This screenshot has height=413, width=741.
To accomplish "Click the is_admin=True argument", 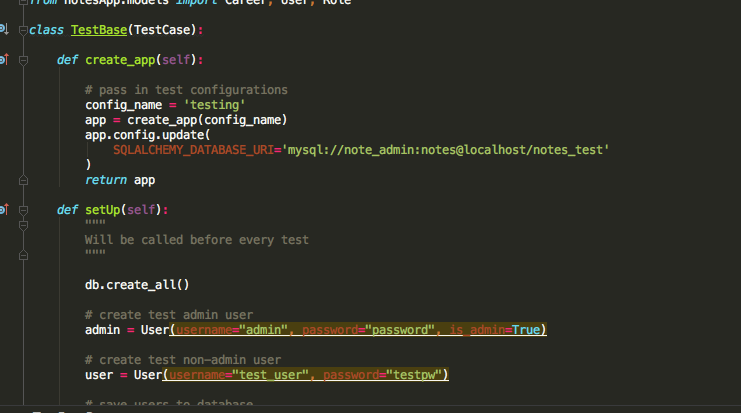I will (496, 330).
